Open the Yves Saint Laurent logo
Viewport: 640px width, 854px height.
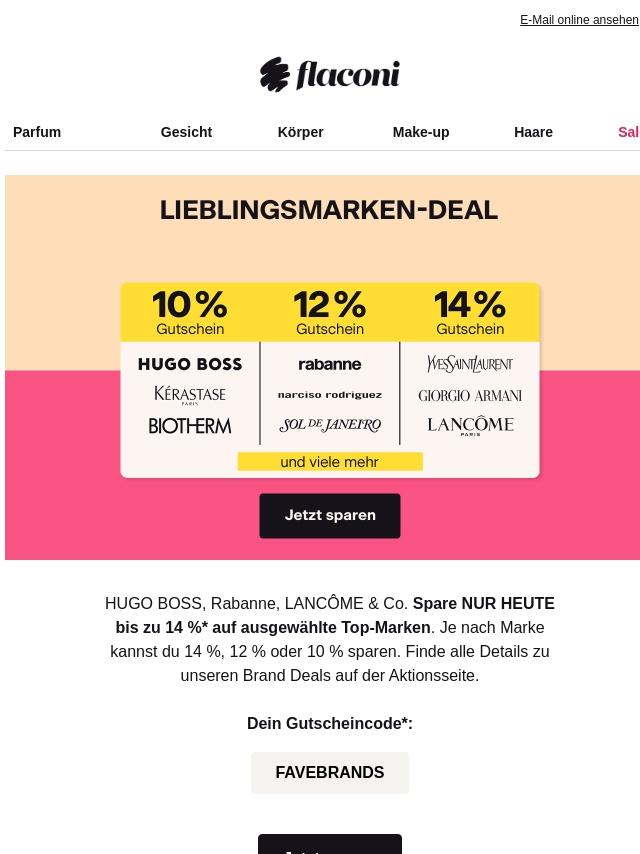click(470, 363)
